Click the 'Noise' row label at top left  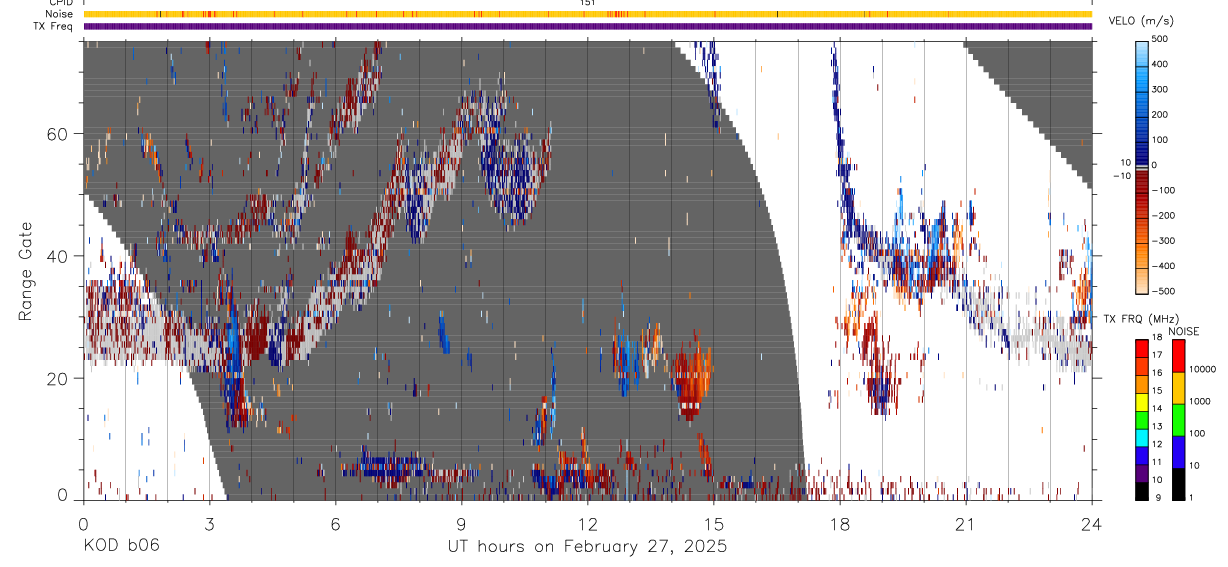pyautogui.click(x=59, y=14)
